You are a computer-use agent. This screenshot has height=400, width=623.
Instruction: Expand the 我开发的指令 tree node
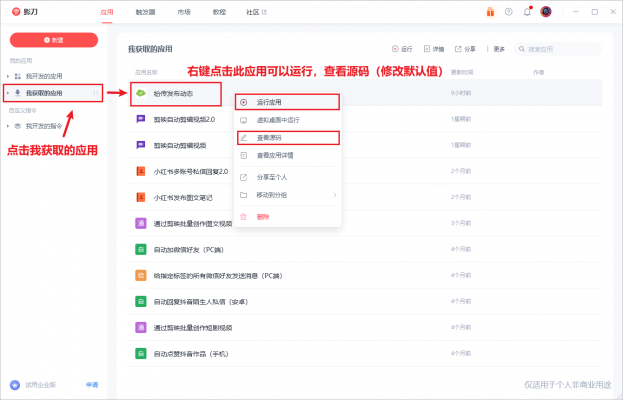click(9, 126)
